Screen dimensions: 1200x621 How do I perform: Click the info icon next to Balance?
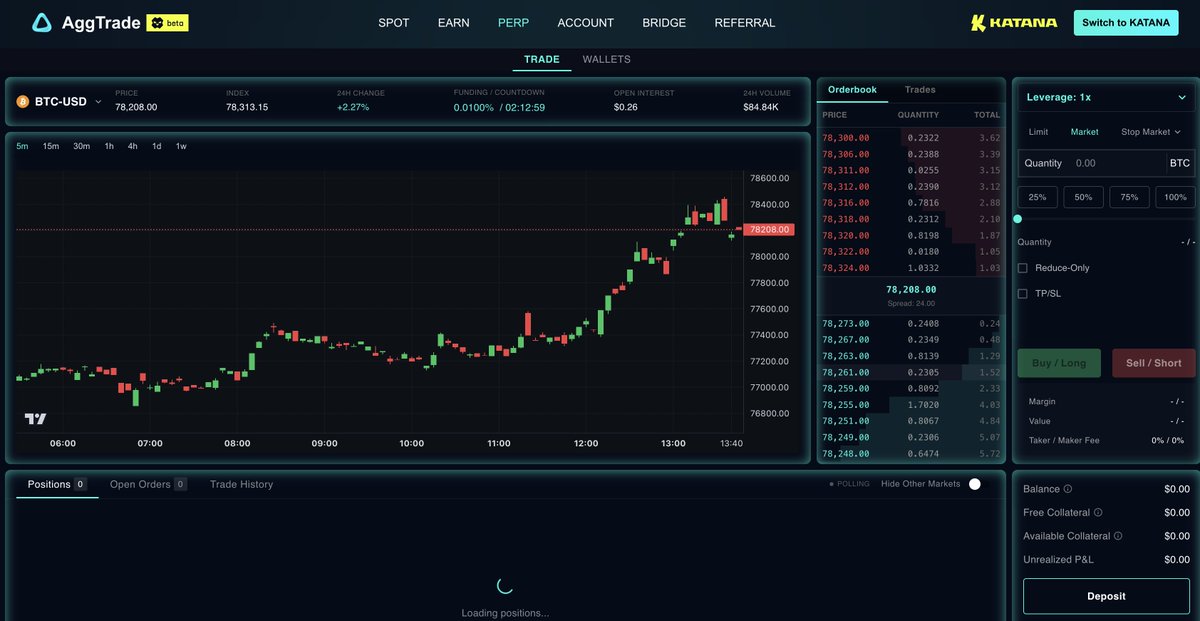(1068, 489)
